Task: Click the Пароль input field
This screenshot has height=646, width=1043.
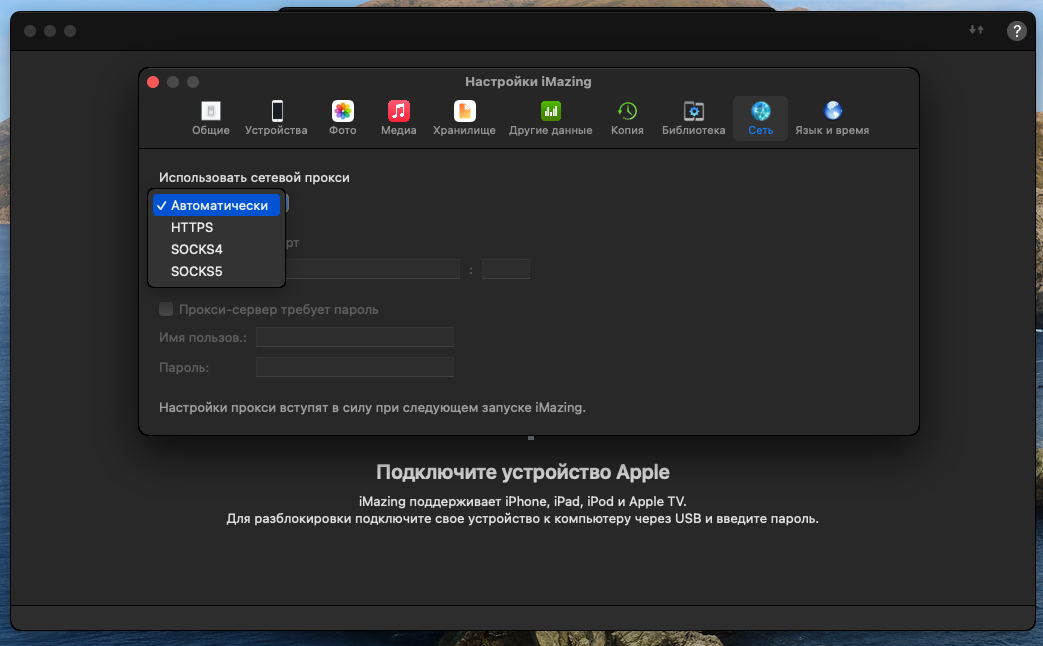Action: coord(355,367)
